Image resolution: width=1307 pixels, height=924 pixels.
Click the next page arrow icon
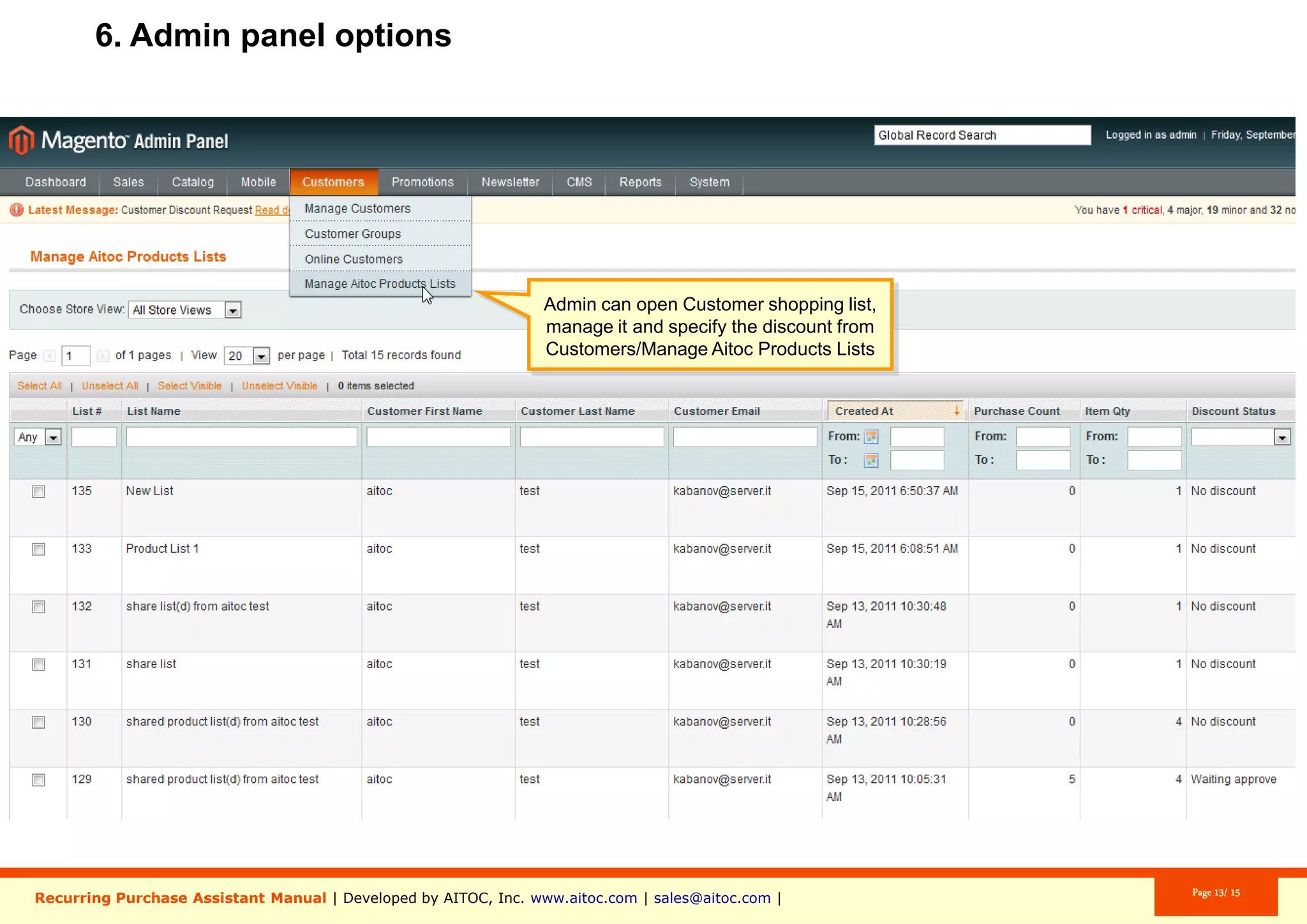(102, 355)
